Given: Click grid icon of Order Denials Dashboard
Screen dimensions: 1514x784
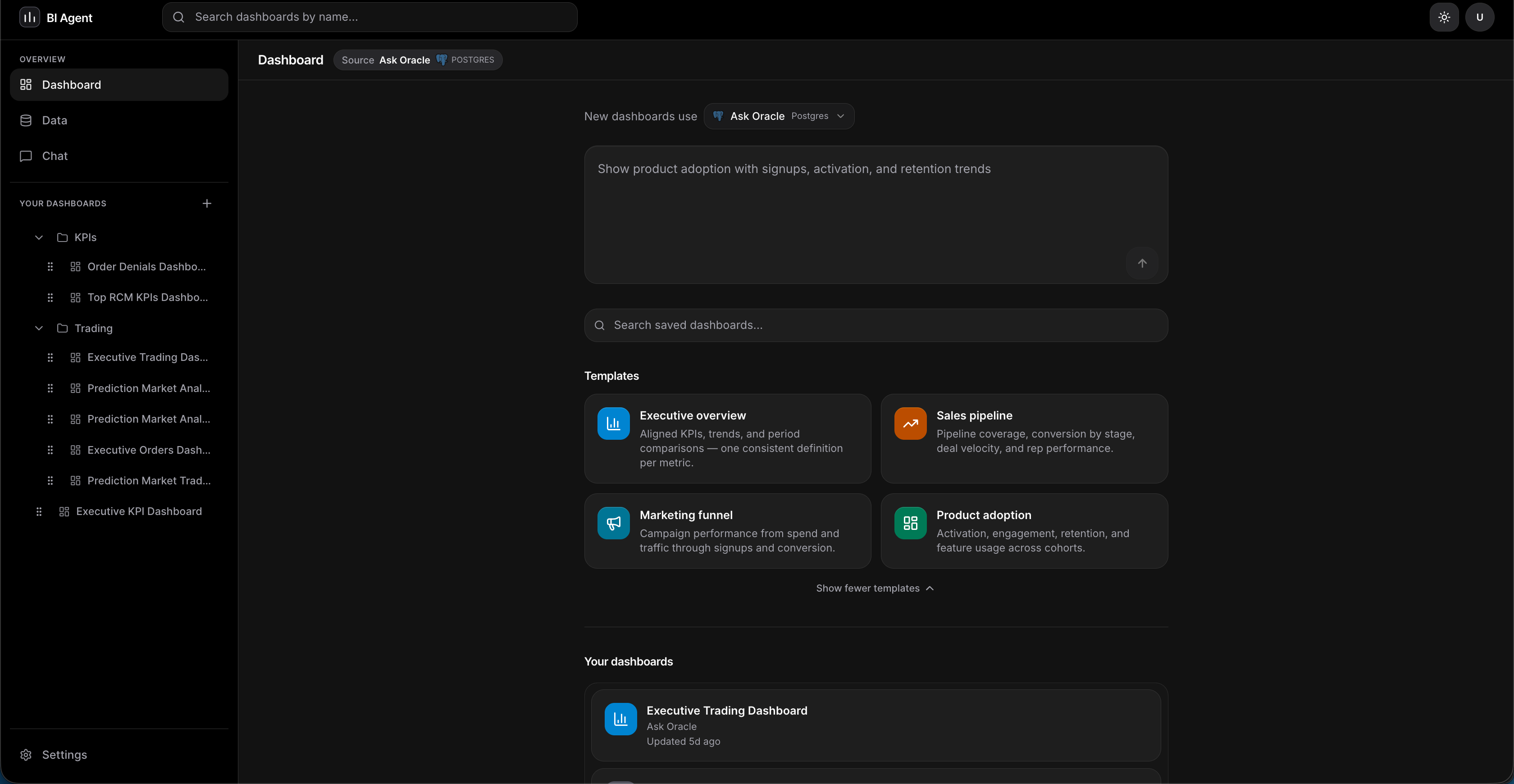Looking at the screenshot, I should (x=75, y=267).
